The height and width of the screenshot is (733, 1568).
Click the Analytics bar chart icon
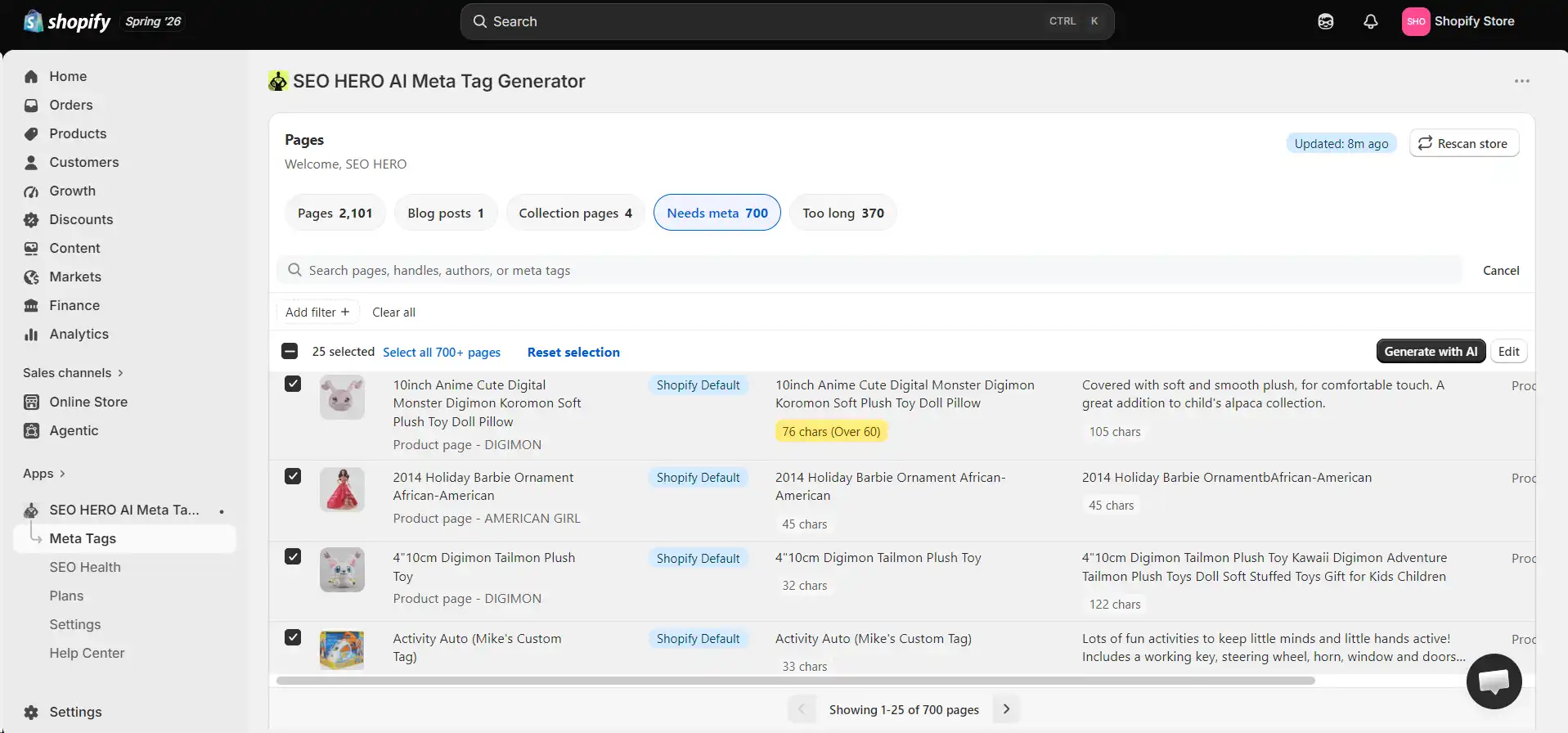(x=31, y=334)
